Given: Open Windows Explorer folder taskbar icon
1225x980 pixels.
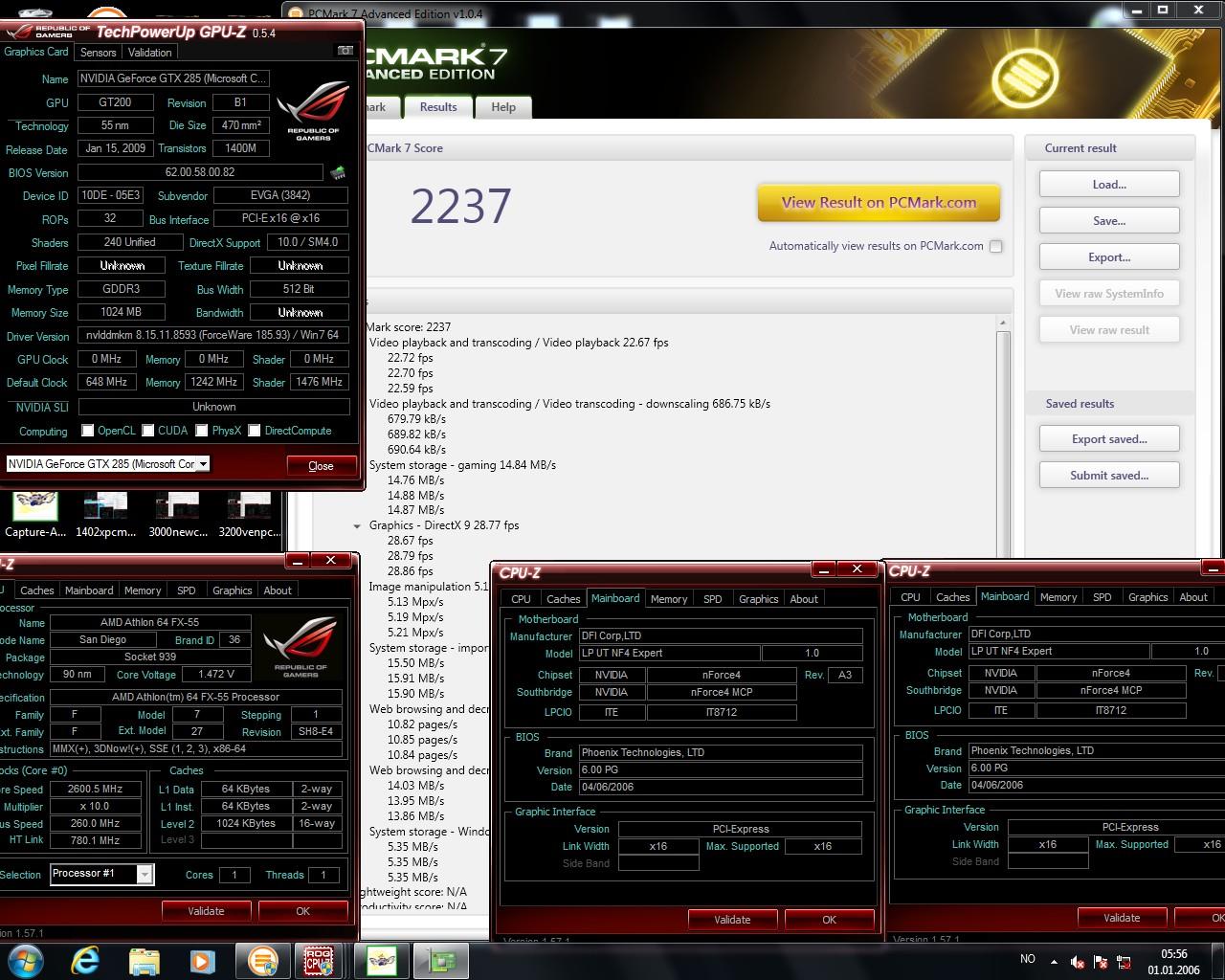Looking at the screenshot, I should pyautogui.click(x=144, y=960).
